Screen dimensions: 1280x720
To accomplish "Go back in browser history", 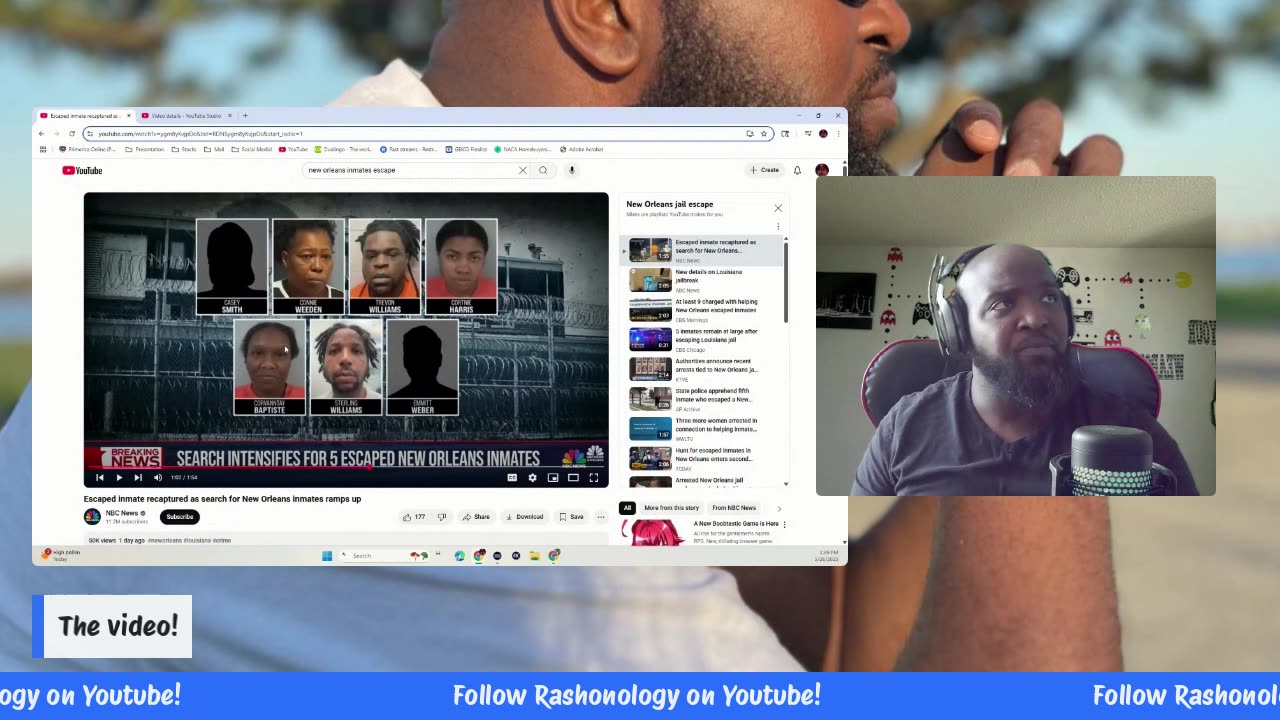I will (41, 133).
